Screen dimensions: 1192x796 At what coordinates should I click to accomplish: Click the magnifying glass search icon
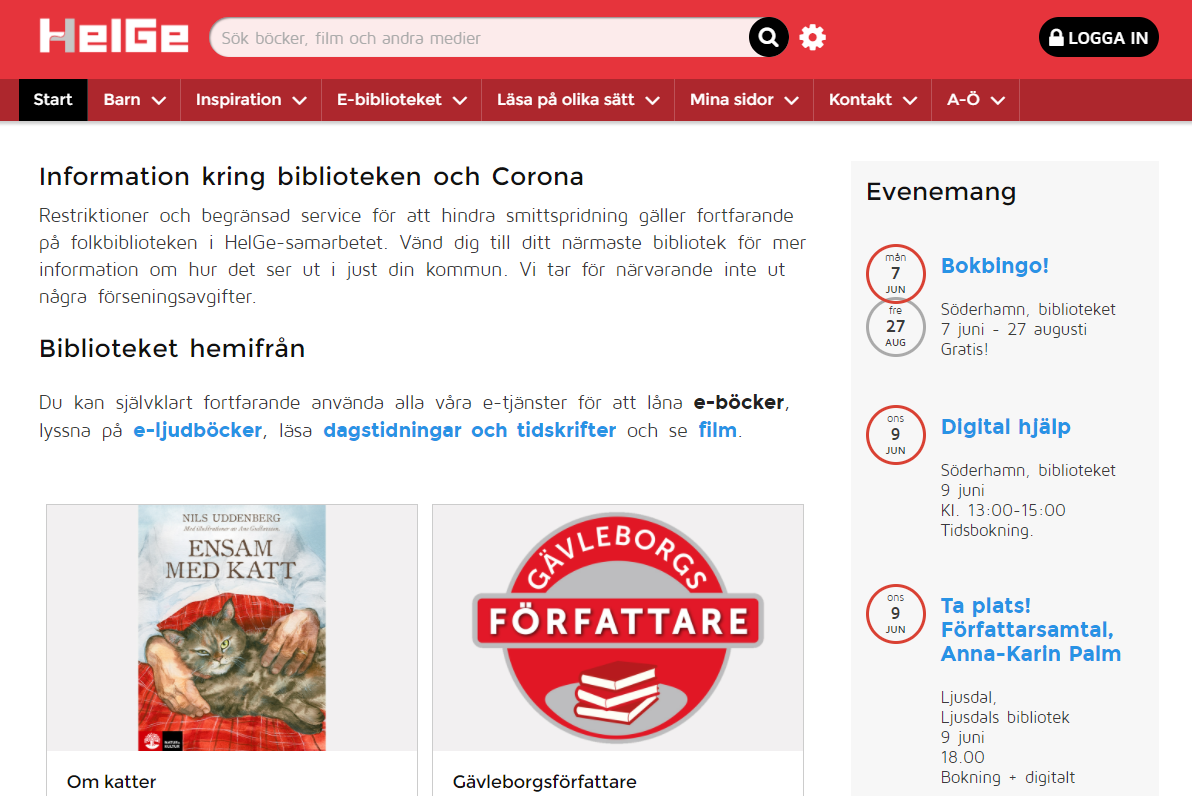click(x=768, y=37)
